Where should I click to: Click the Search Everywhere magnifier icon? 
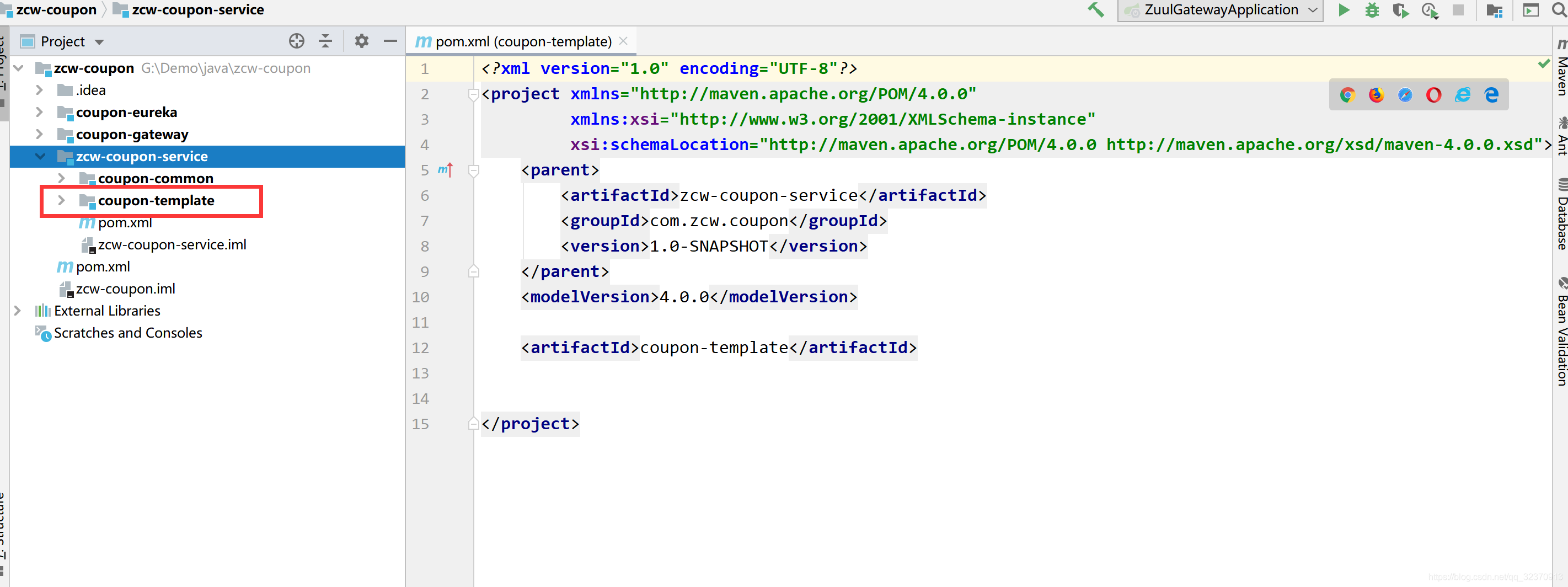tap(1560, 10)
